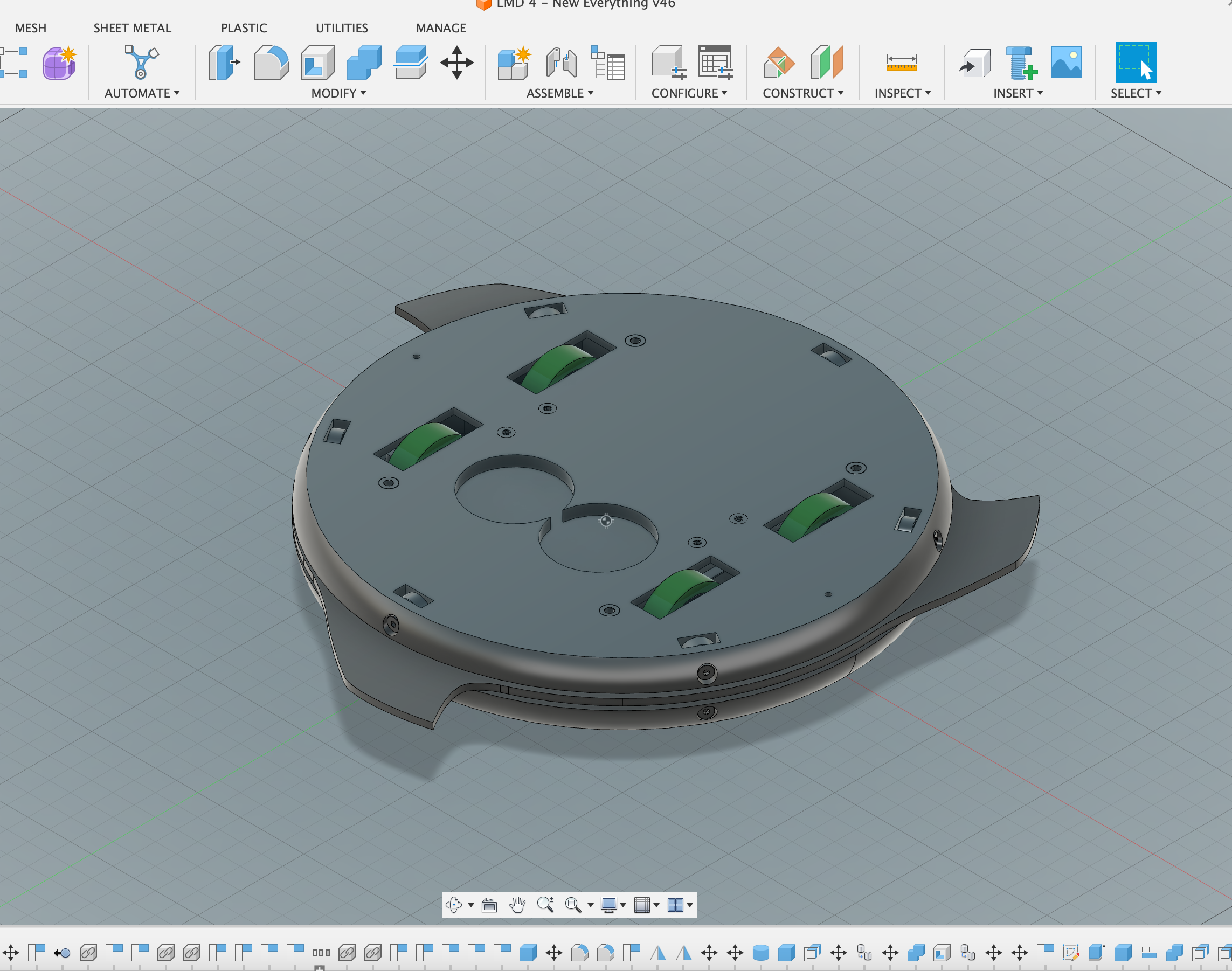
Task: Select the Shell tool in Modify
Action: click(x=317, y=63)
